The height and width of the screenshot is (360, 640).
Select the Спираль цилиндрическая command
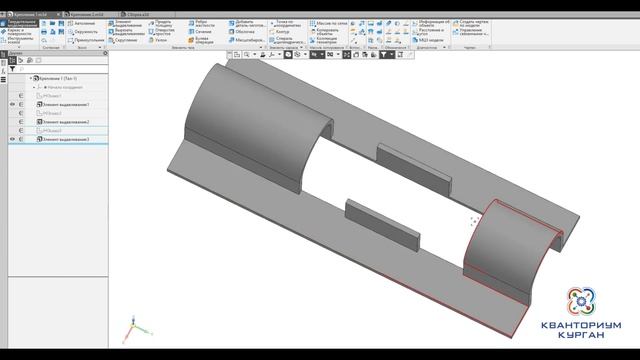coord(287,40)
